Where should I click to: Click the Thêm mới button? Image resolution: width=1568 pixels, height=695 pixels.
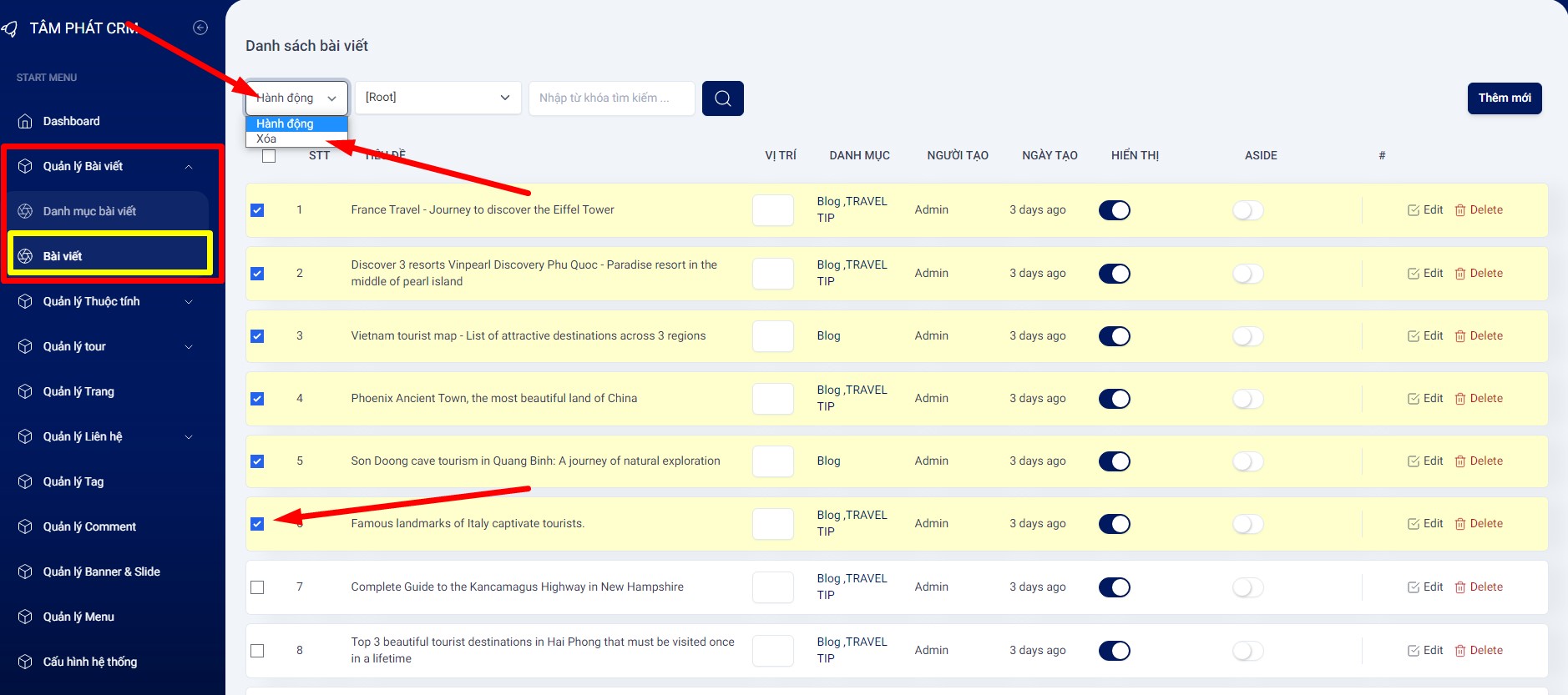coord(1504,98)
